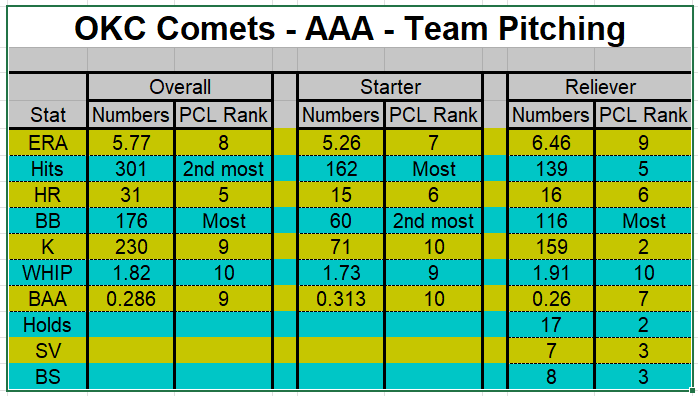Viewport: 698px width, 396px height.
Task: Select the Reliever Holds value 17
Action: [x=551, y=325]
